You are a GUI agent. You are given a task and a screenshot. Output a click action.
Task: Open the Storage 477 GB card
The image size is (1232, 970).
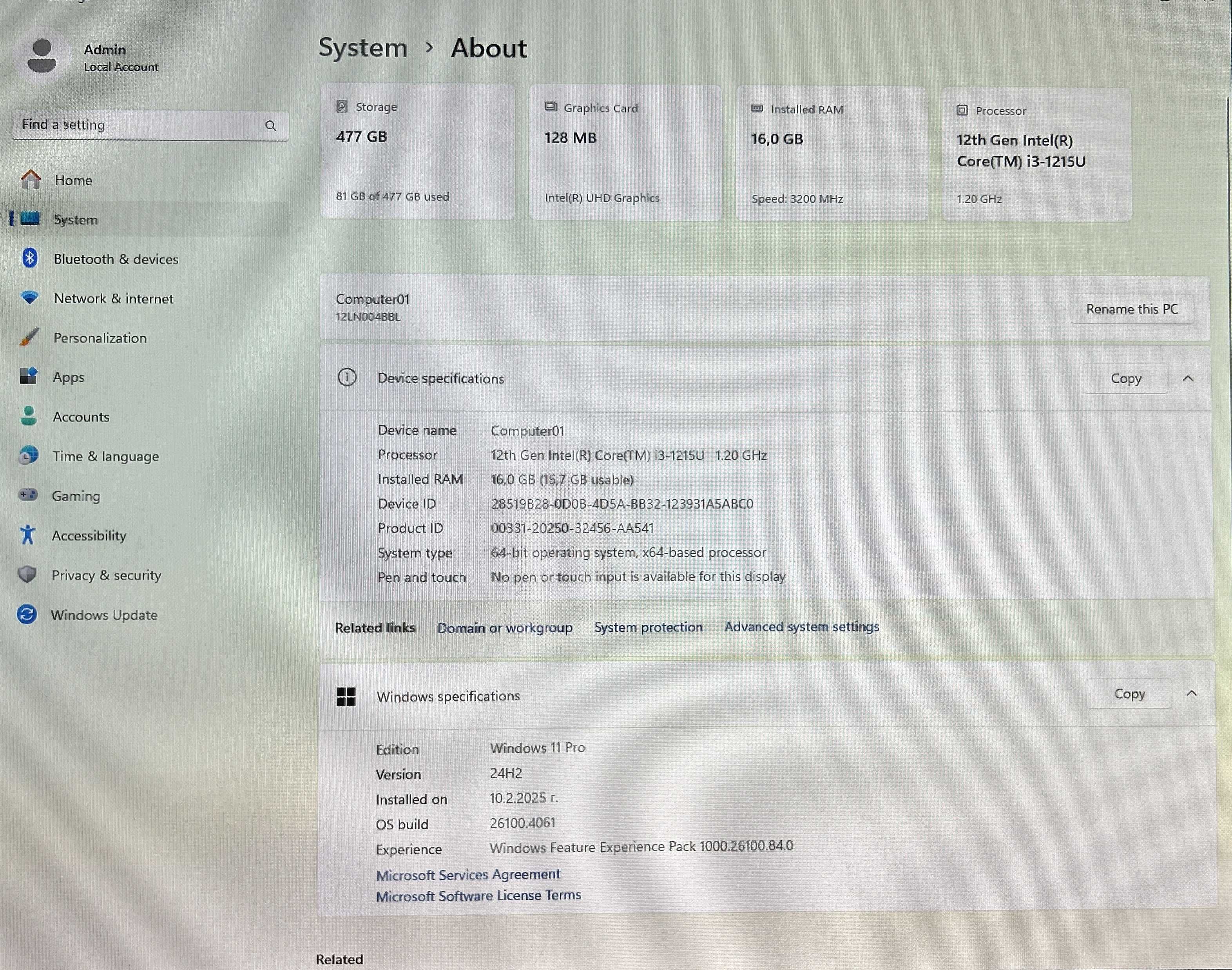coord(418,151)
